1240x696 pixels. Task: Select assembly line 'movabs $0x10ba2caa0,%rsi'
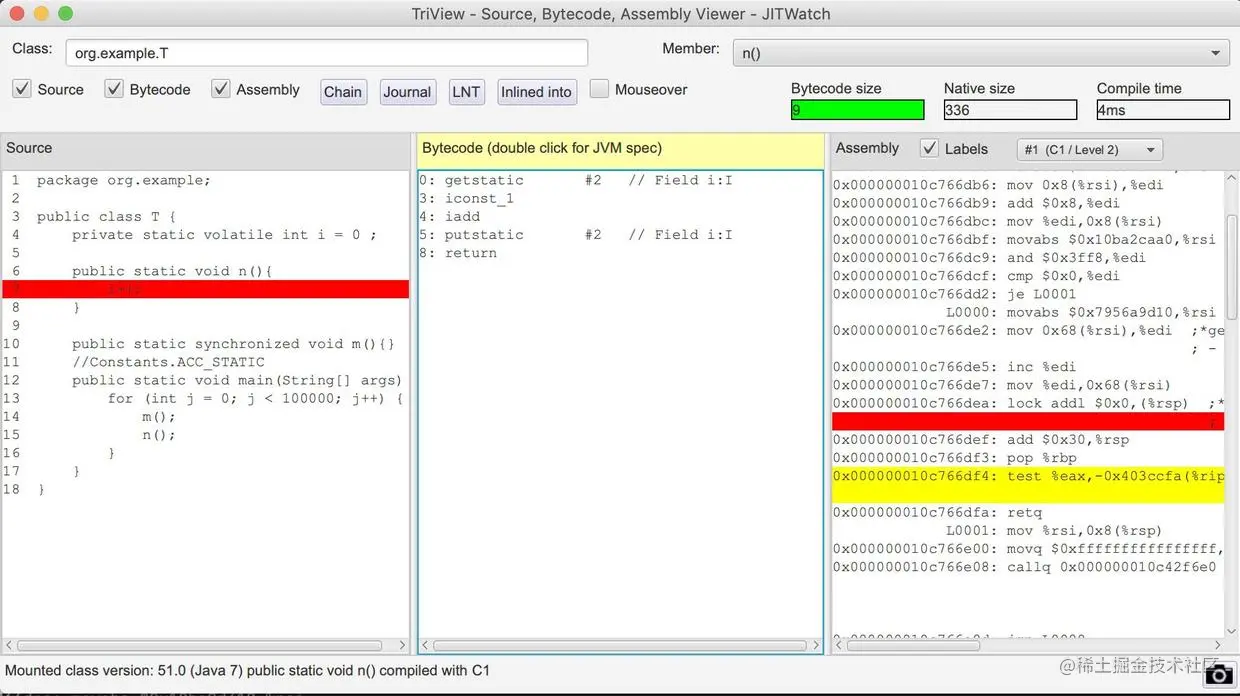pos(1024,239)
